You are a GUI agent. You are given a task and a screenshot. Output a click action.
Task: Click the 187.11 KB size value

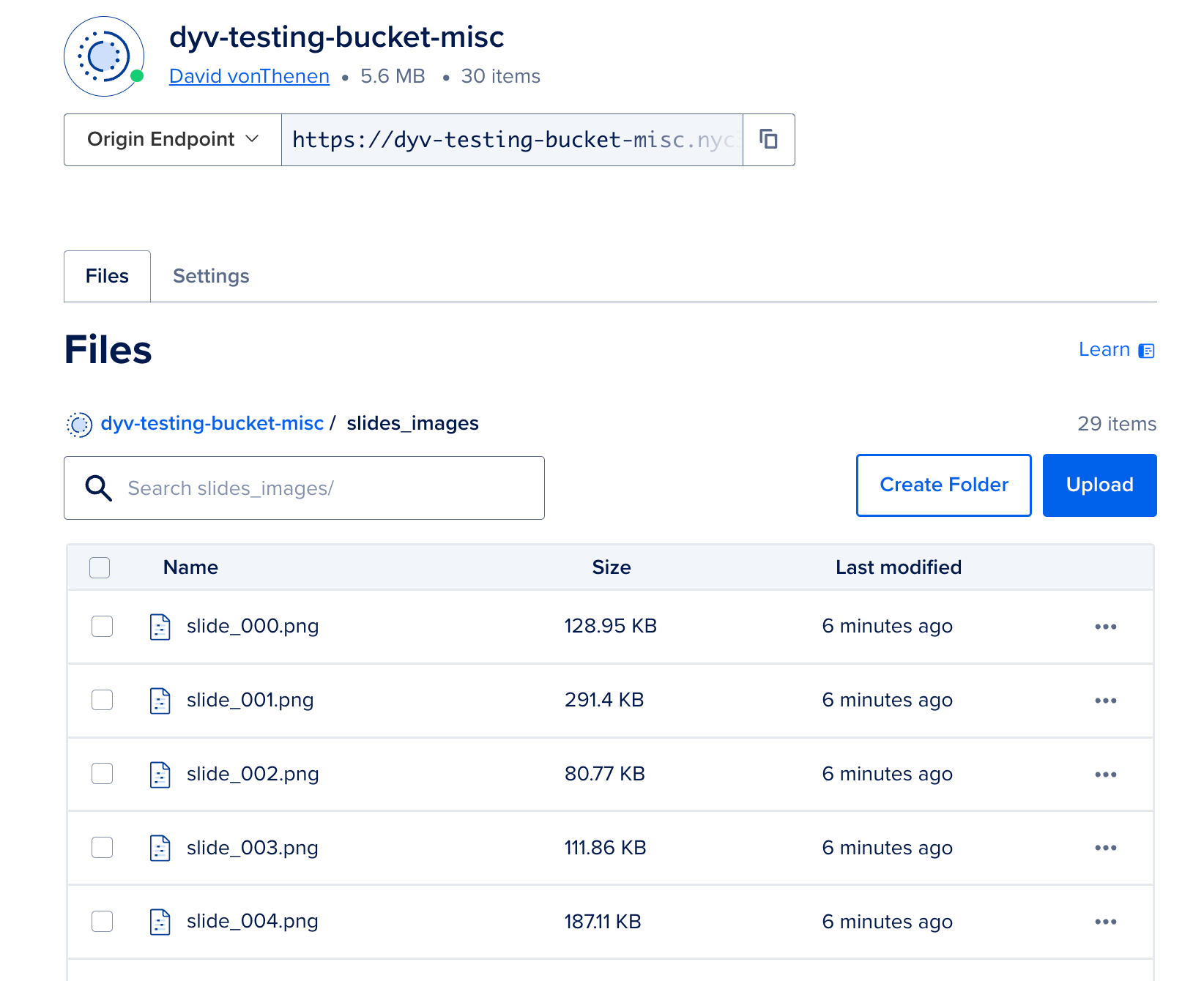(603, 922)
